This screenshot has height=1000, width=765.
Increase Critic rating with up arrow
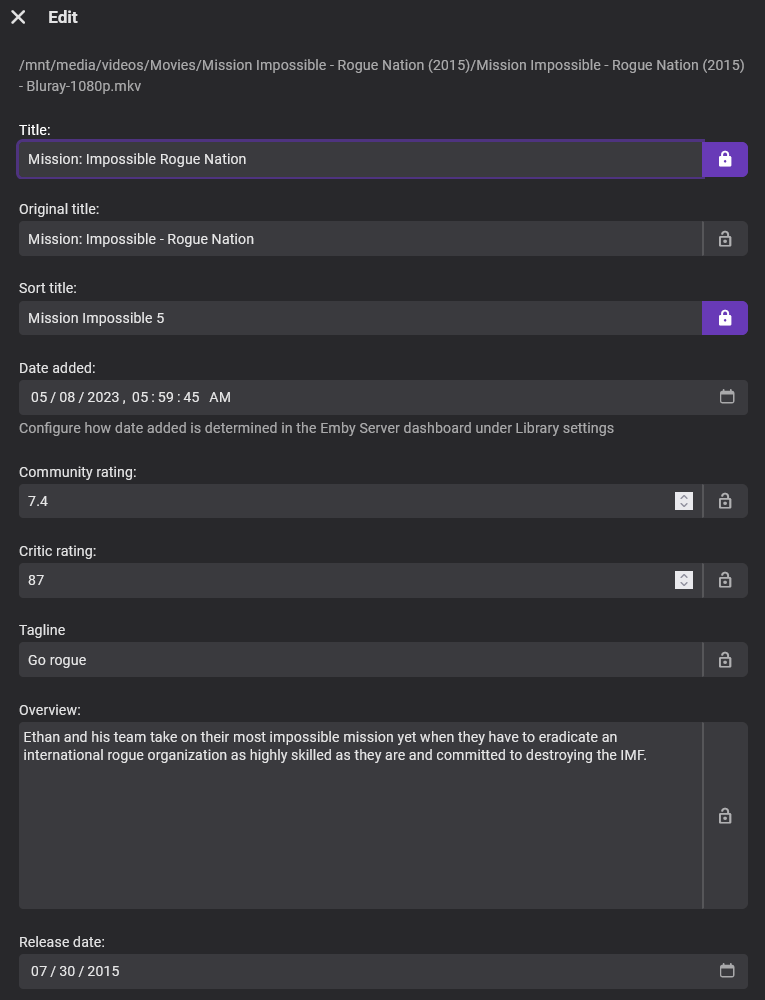[x=684, y=575]
